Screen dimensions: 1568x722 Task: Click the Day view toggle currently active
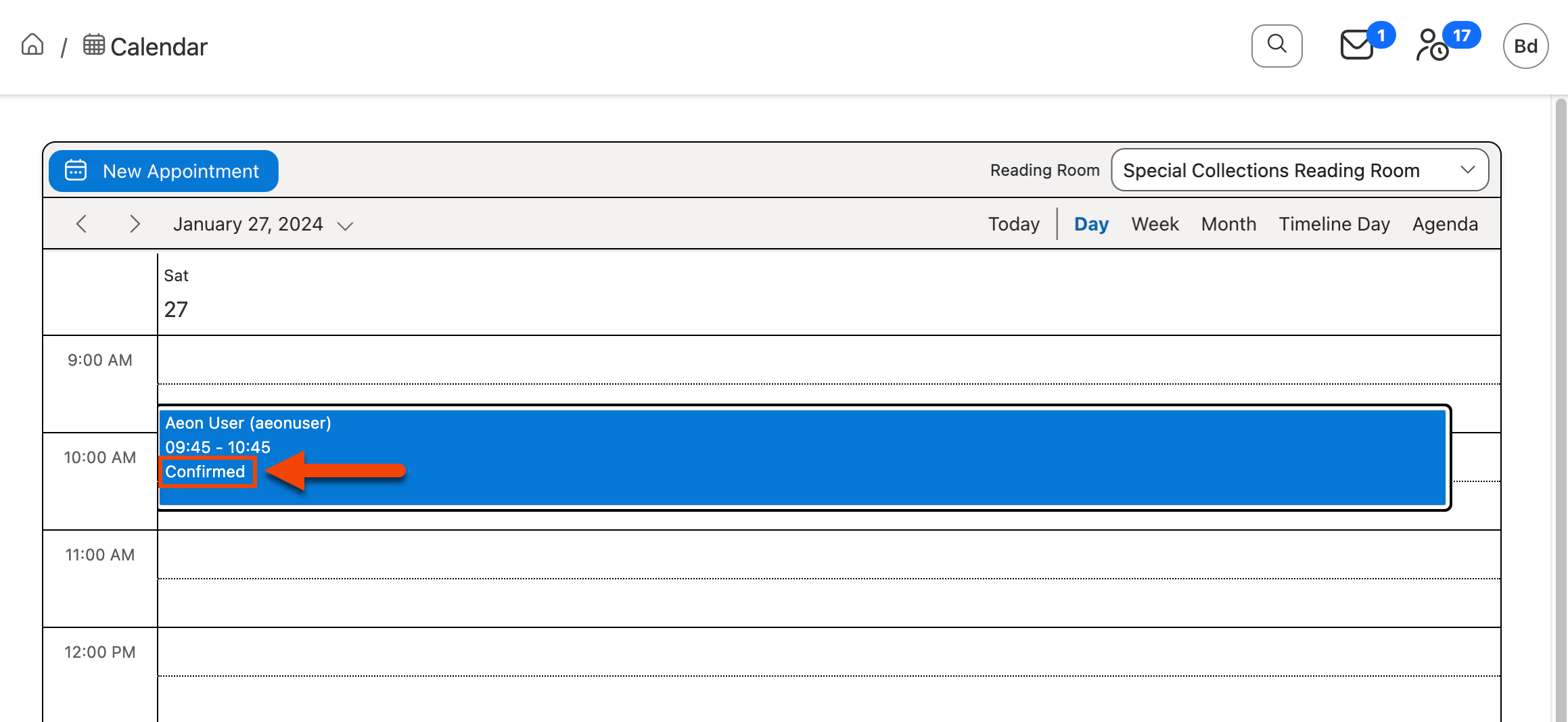point(1090,224)
